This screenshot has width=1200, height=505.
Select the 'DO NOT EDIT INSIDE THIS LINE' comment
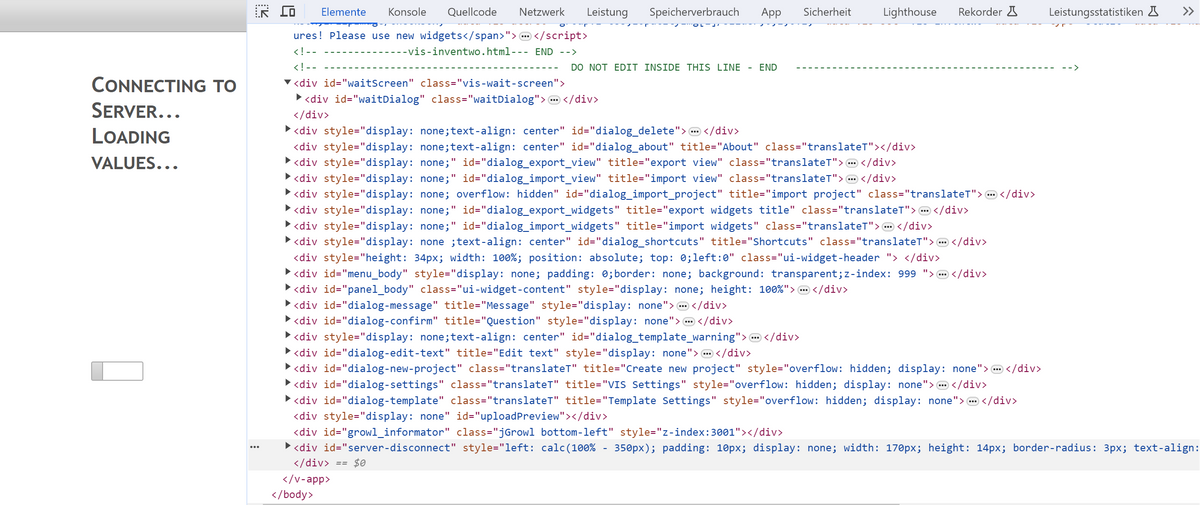[x=686, y=67]
